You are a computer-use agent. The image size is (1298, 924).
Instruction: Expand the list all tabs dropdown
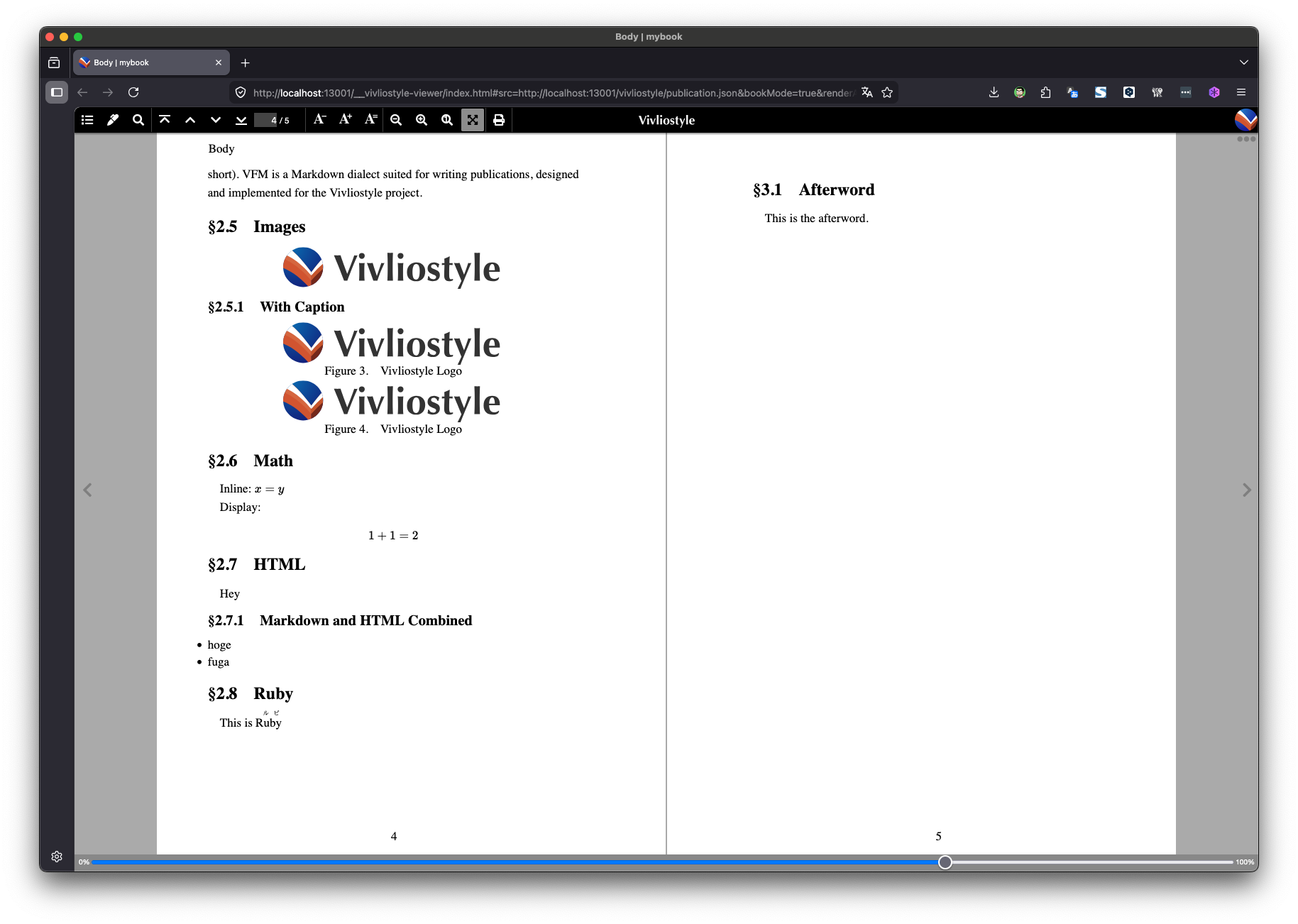(x=1243, y=62)
